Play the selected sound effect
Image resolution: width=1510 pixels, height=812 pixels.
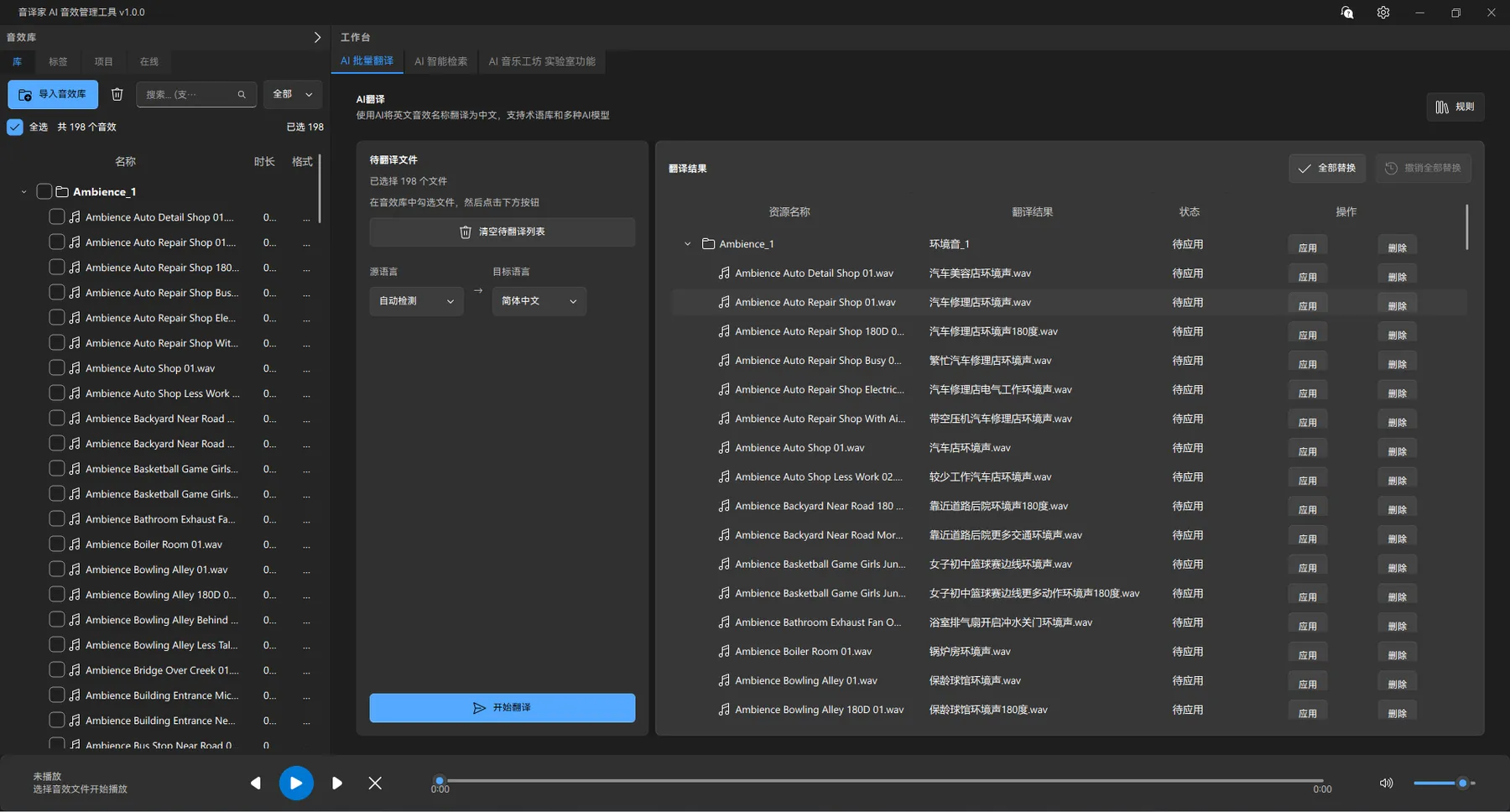296,783
